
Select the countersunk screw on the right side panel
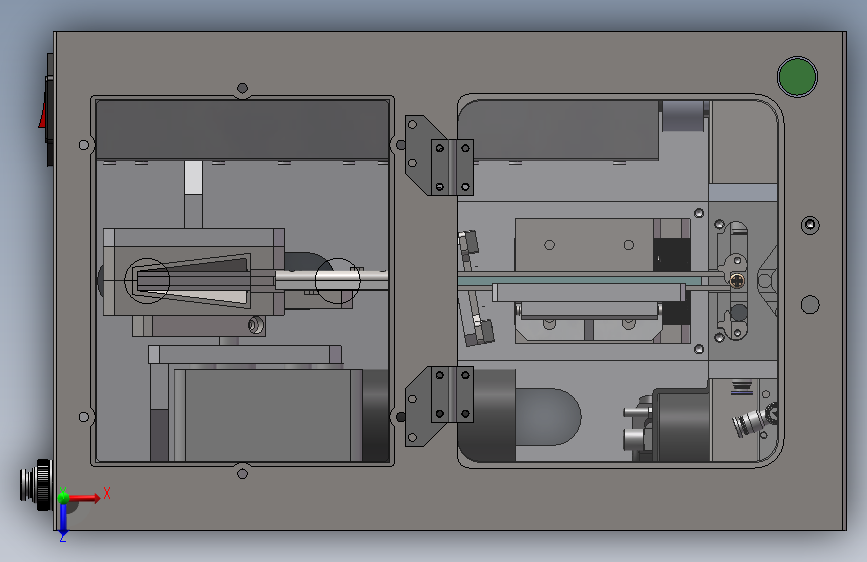[810, 225]
